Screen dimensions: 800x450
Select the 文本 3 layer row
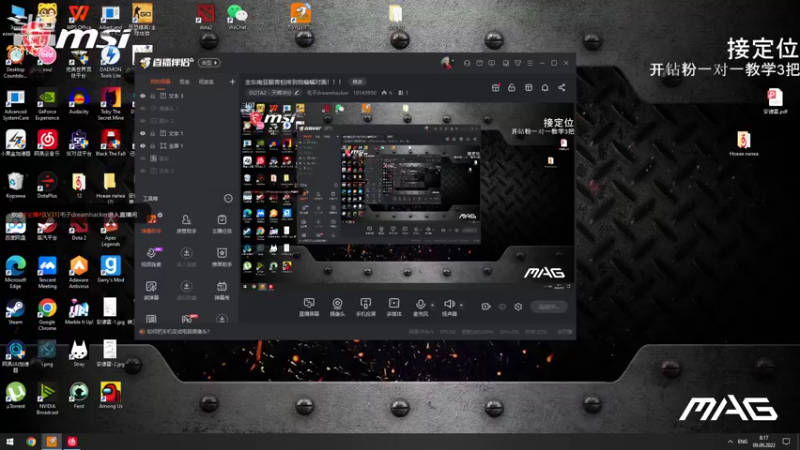(186, 96)
